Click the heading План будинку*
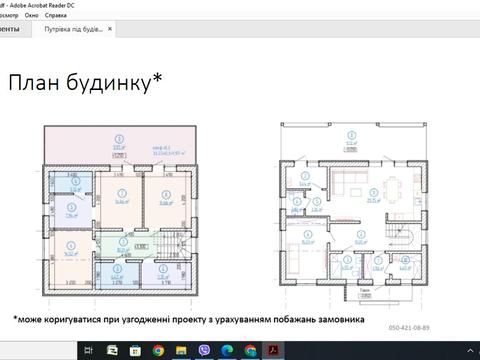The height and width of the screenshot is (360, 480). click(85, 82)
